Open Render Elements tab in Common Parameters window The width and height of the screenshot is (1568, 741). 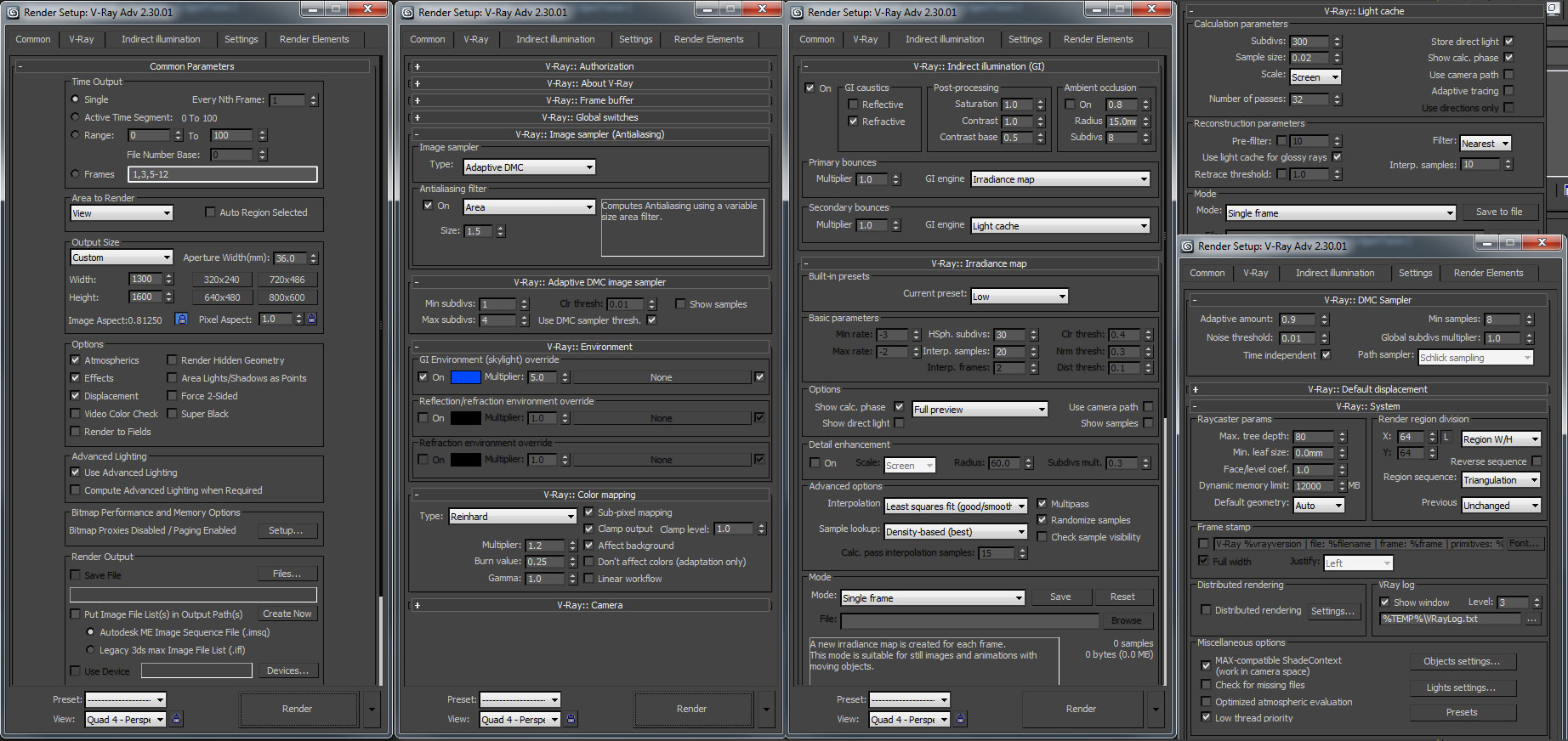(314, 39)
